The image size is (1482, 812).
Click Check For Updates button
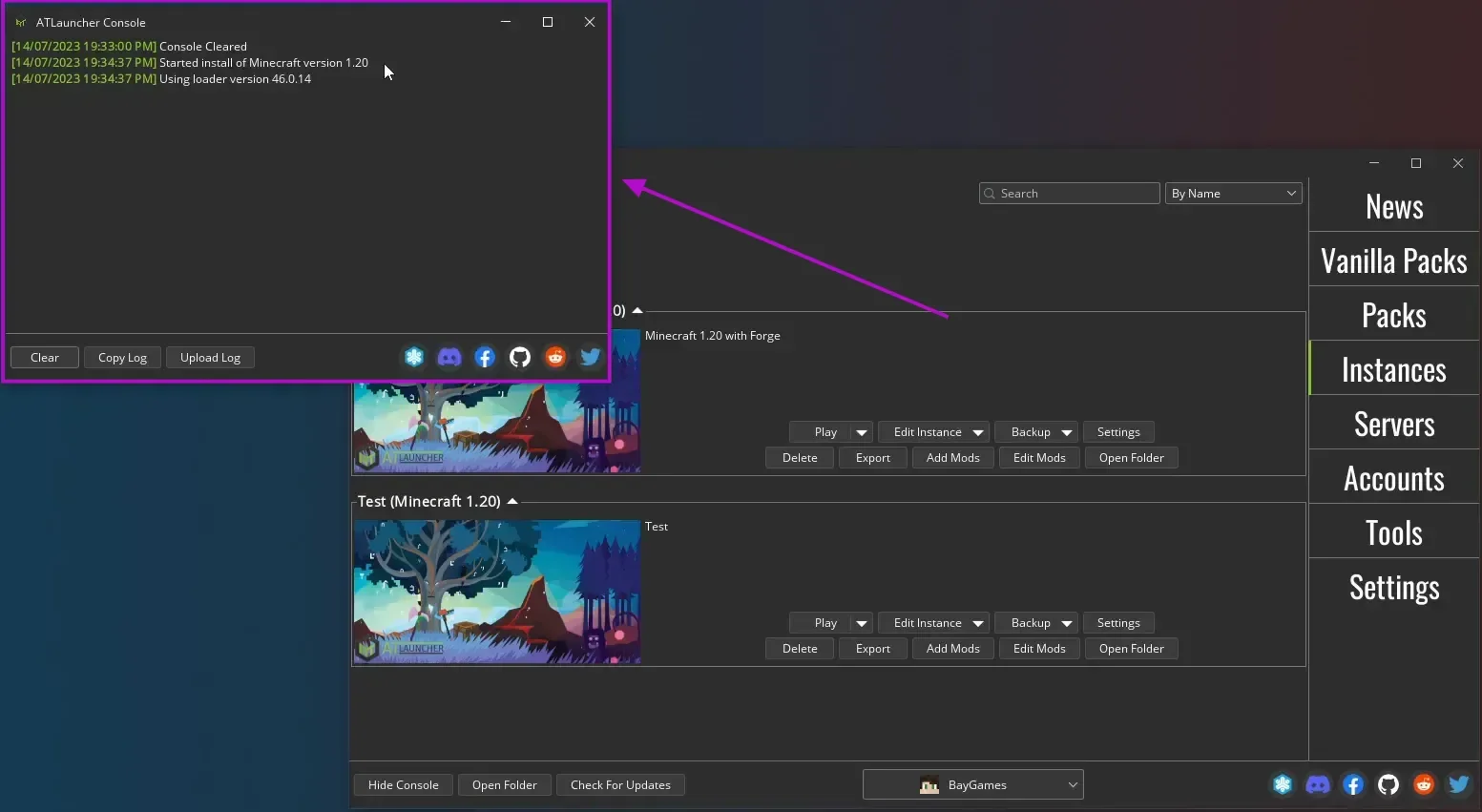coord(620,785)
